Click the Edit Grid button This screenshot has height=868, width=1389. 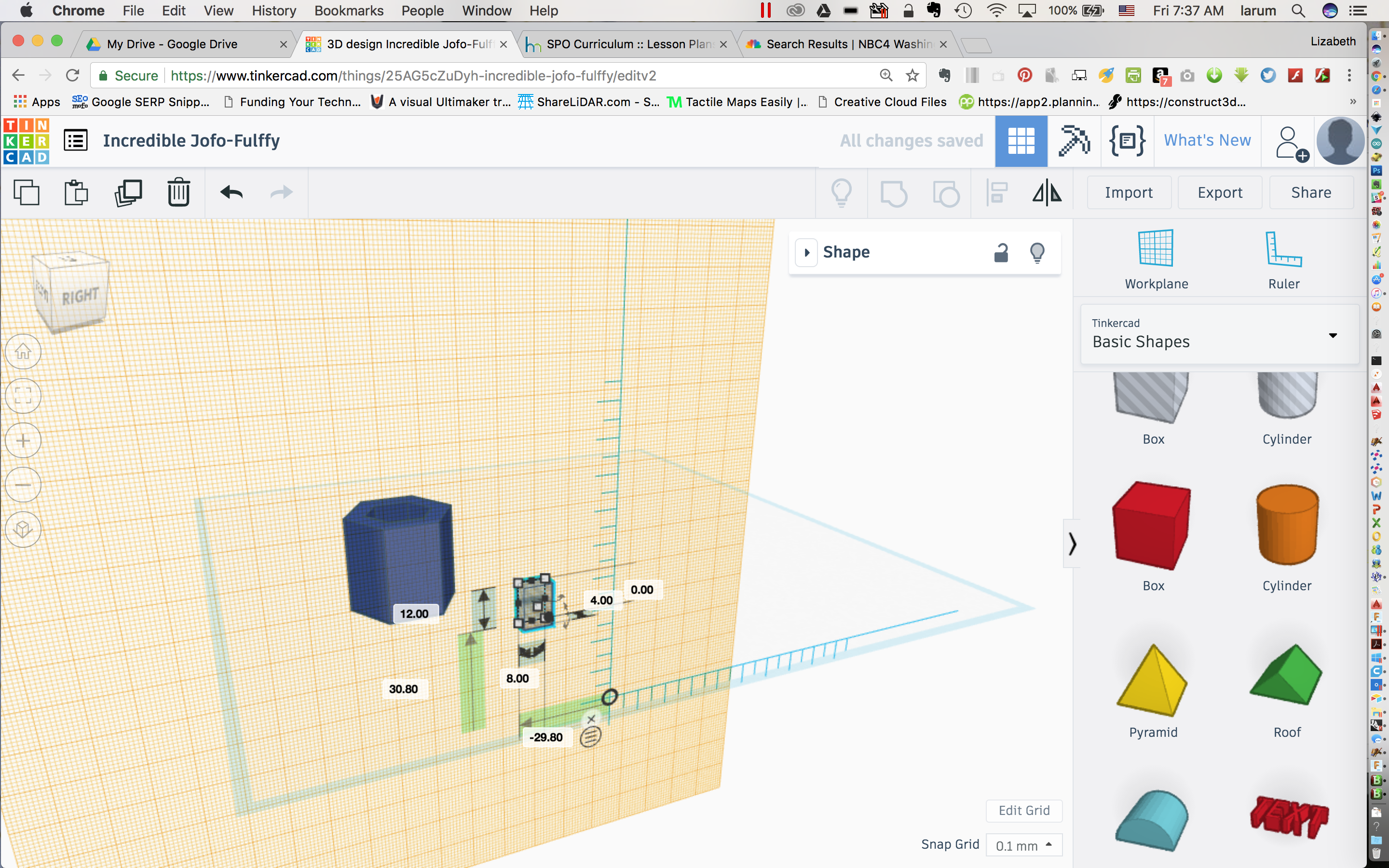tap(1024, 810)
